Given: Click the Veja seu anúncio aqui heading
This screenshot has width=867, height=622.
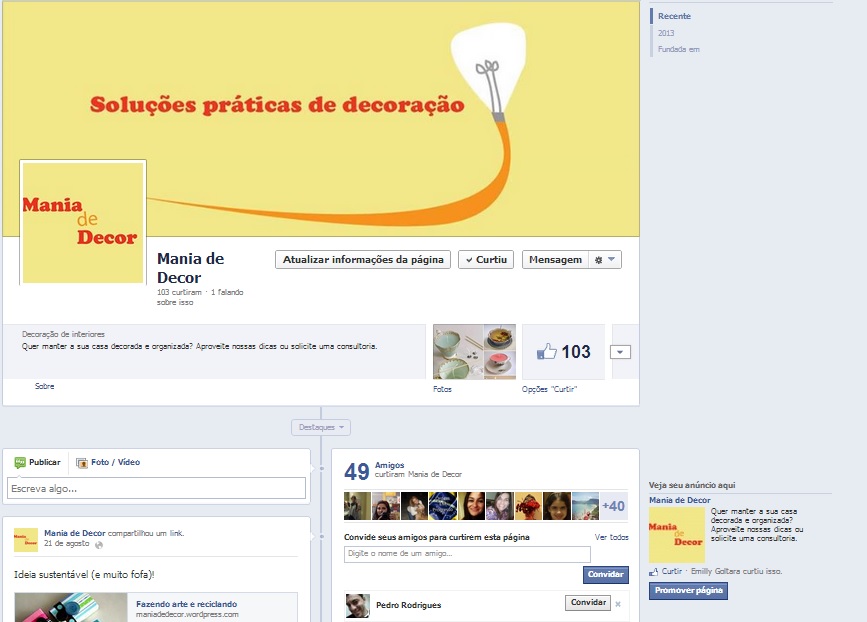Looking at the screenshot, I should point(692,485).
